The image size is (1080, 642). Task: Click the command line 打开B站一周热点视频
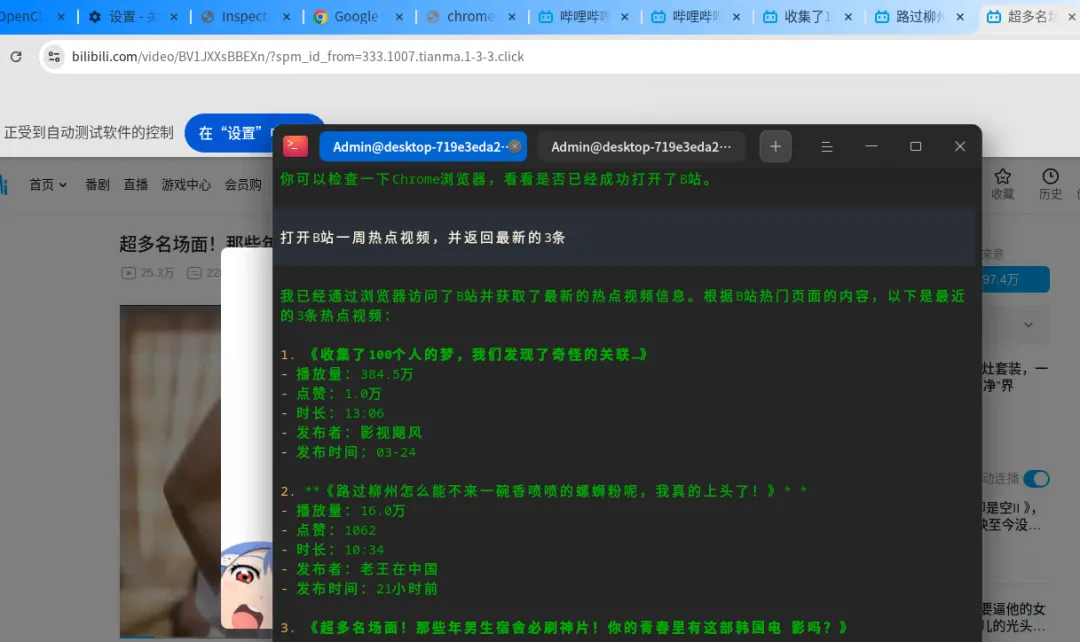click(423, 238)
